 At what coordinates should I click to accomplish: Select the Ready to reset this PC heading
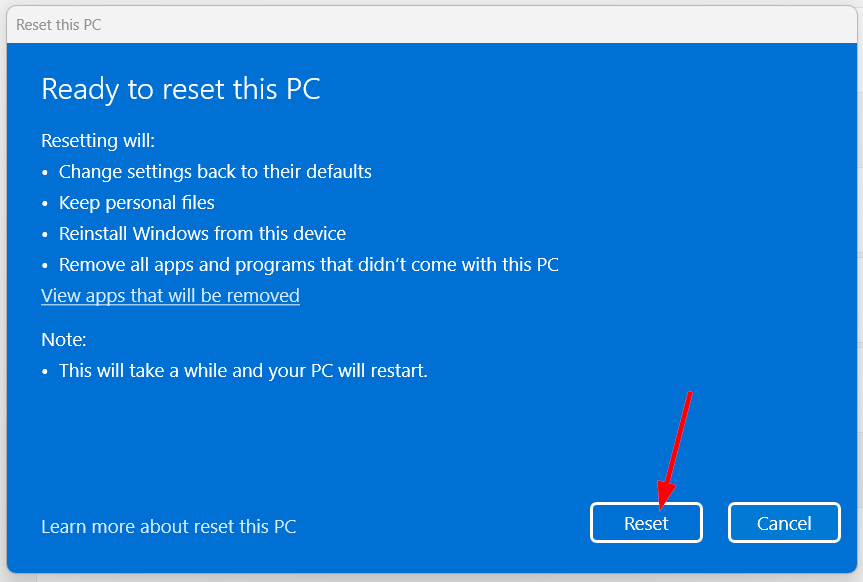coord(181,89)
